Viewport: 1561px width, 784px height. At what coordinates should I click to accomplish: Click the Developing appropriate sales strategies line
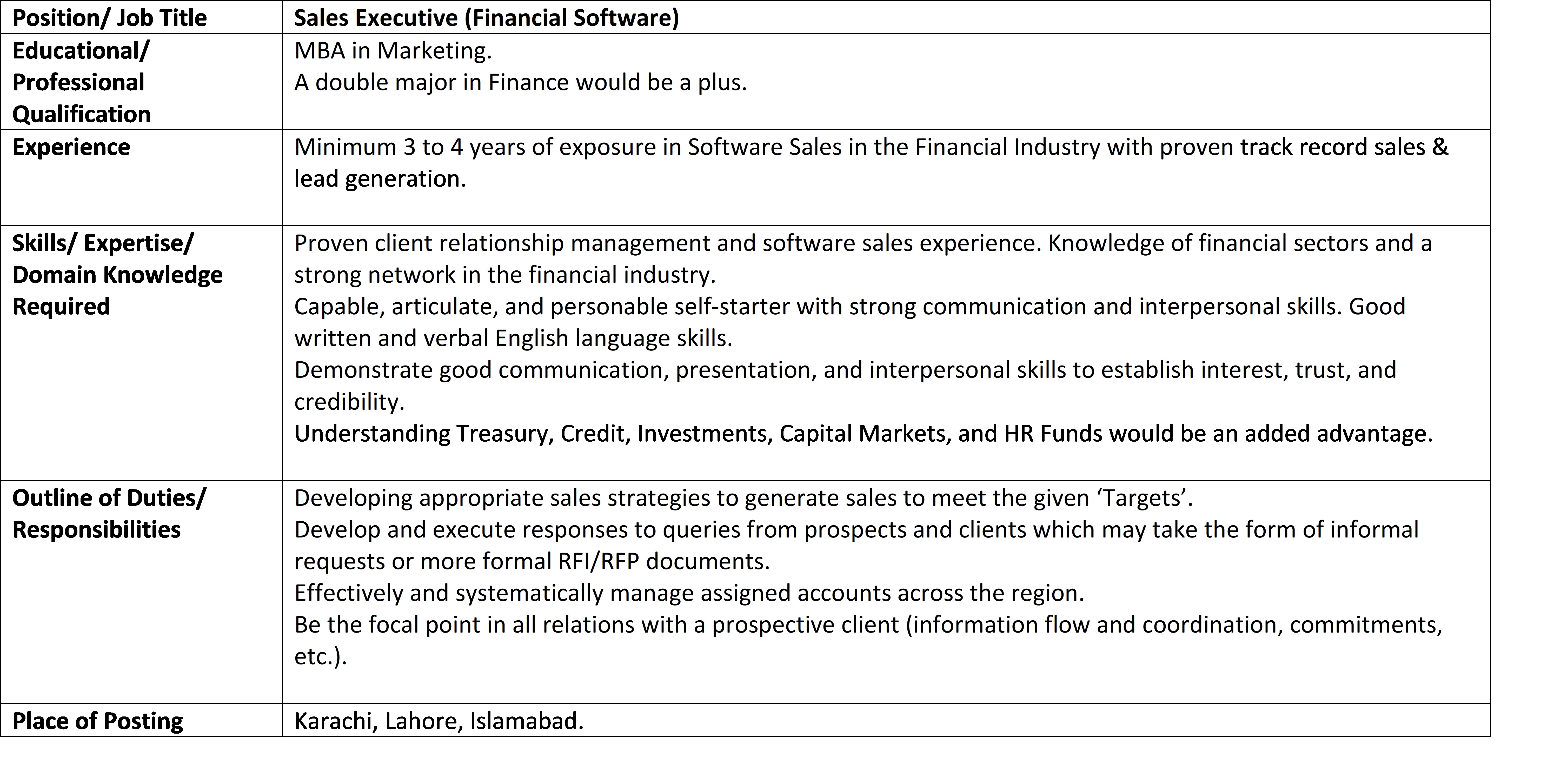[743, 498]
